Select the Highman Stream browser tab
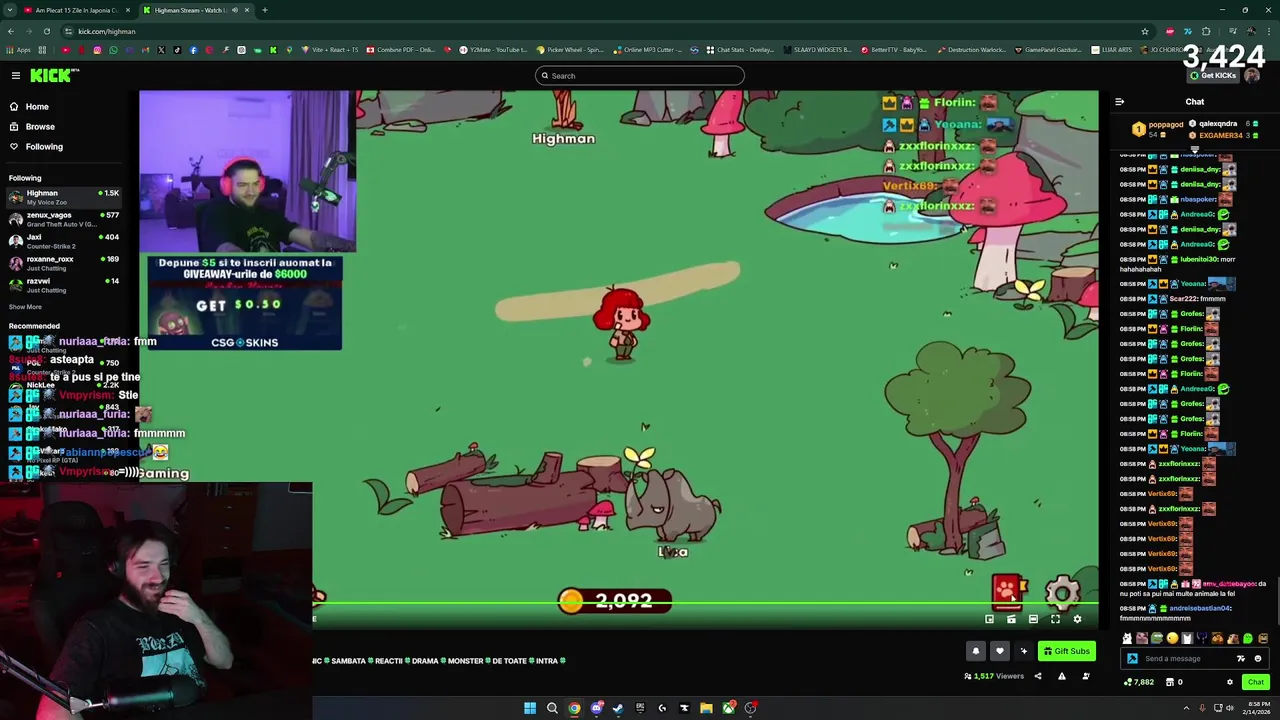The height and width of the screenshot is (720, 1280). (x=195, y=10)
